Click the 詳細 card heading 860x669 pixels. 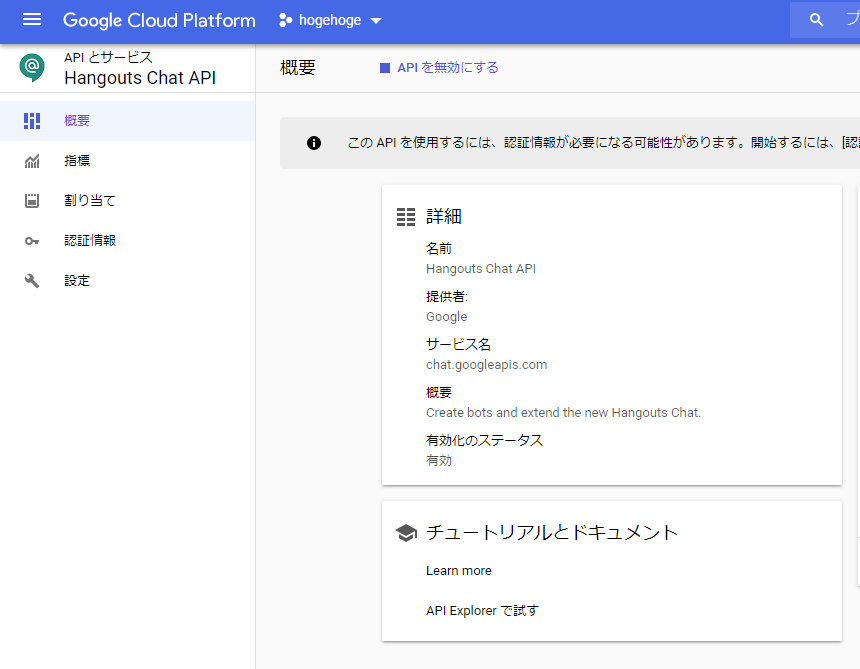(444, 217)
